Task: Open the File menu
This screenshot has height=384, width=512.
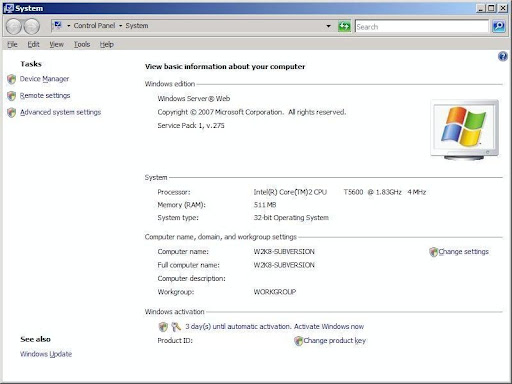Action: (12, 44)
